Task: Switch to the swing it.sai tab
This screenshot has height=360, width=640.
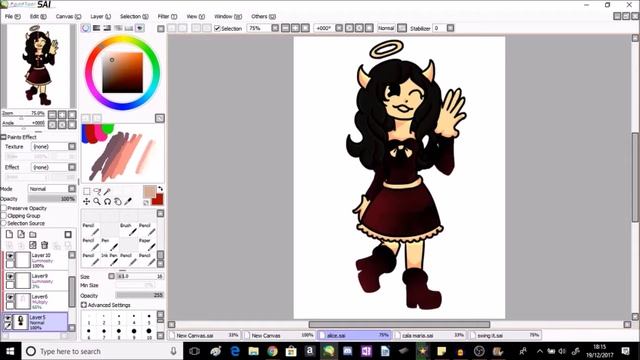Action: [505, 336]
